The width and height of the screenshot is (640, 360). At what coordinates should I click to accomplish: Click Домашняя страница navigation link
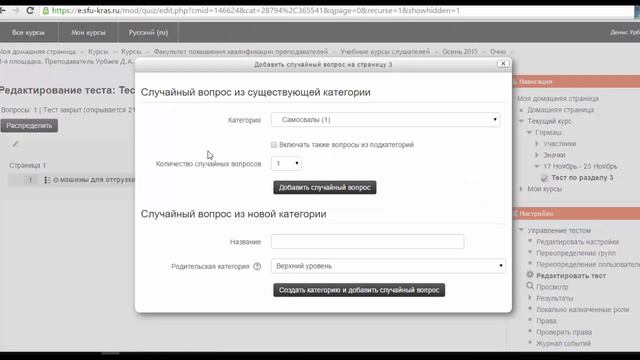pos(560,110)
